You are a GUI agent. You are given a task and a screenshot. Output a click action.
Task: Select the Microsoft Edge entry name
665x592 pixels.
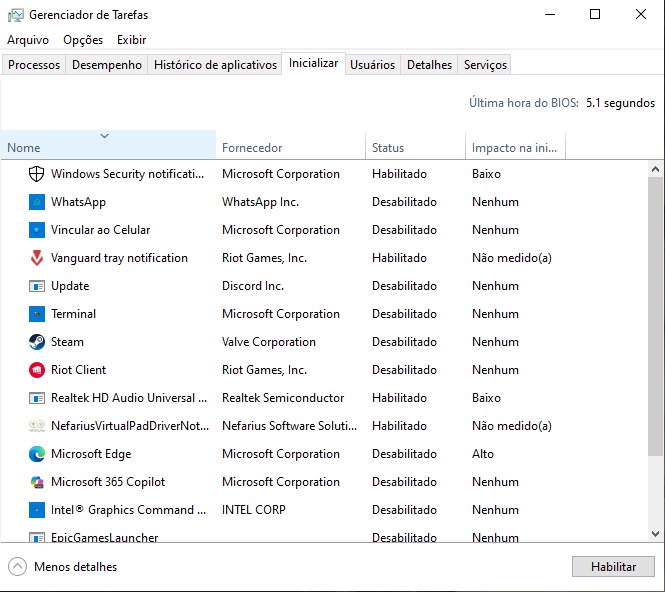[91, 454]
